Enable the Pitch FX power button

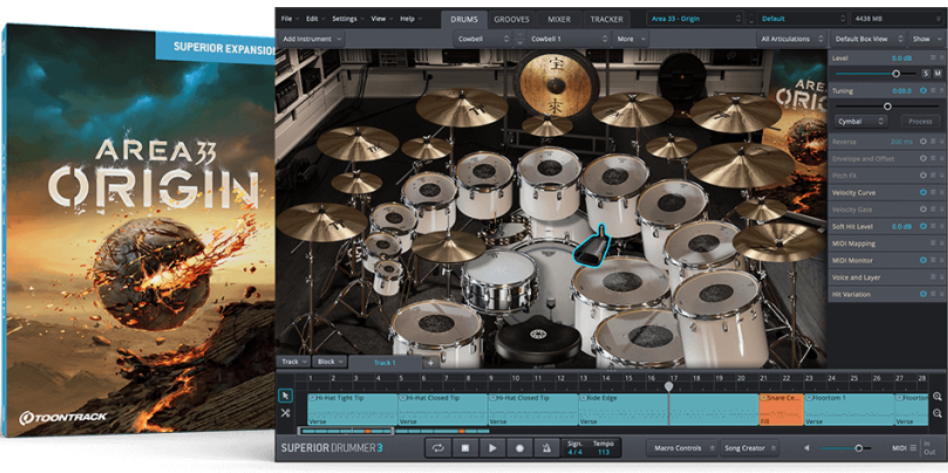pos(923,175)
